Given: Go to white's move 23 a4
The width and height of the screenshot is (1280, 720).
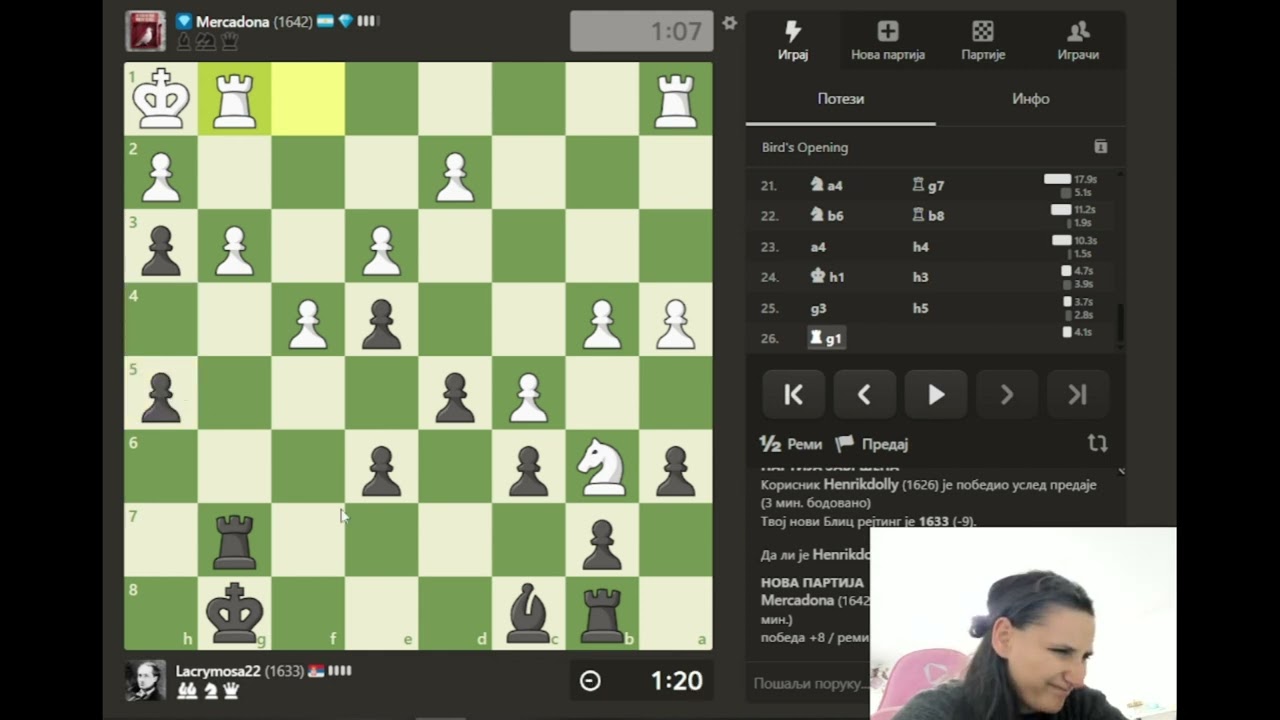Looking at the screenshot, I should click(x=818, y=247).
